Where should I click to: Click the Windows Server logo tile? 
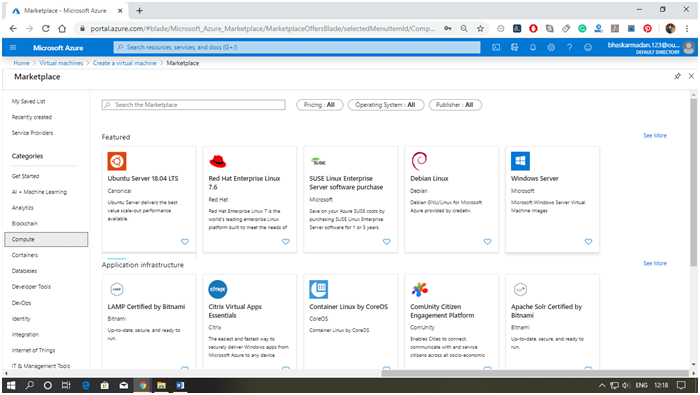[520, 161]
